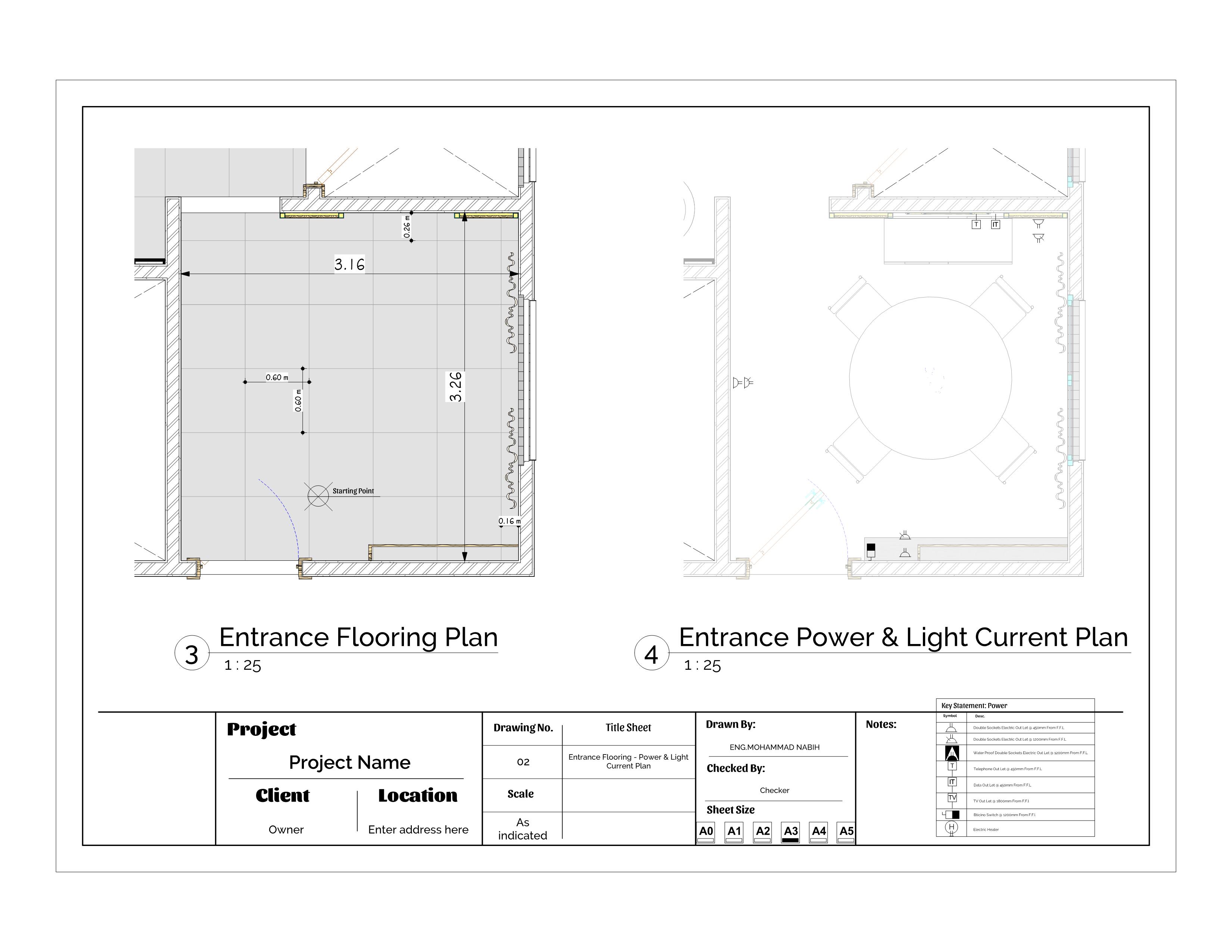Click the 3.26 vertical dimension label

coord(455,386)
